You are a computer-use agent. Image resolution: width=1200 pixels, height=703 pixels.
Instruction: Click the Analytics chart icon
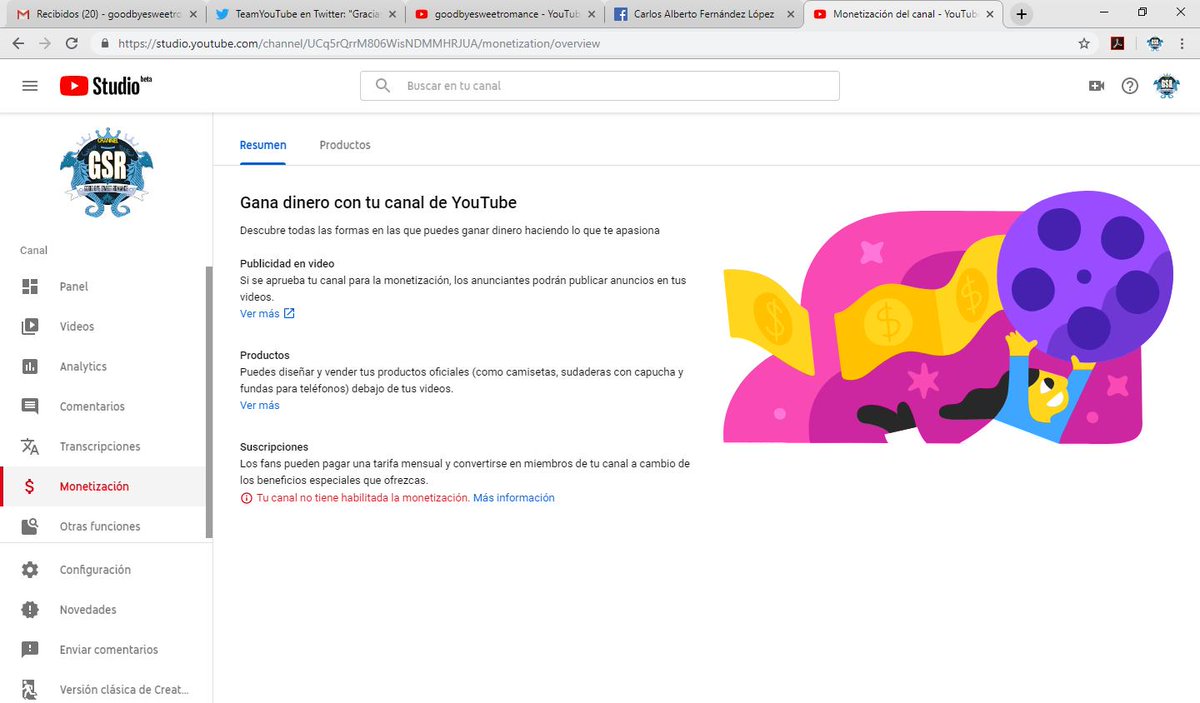(30, 367)
